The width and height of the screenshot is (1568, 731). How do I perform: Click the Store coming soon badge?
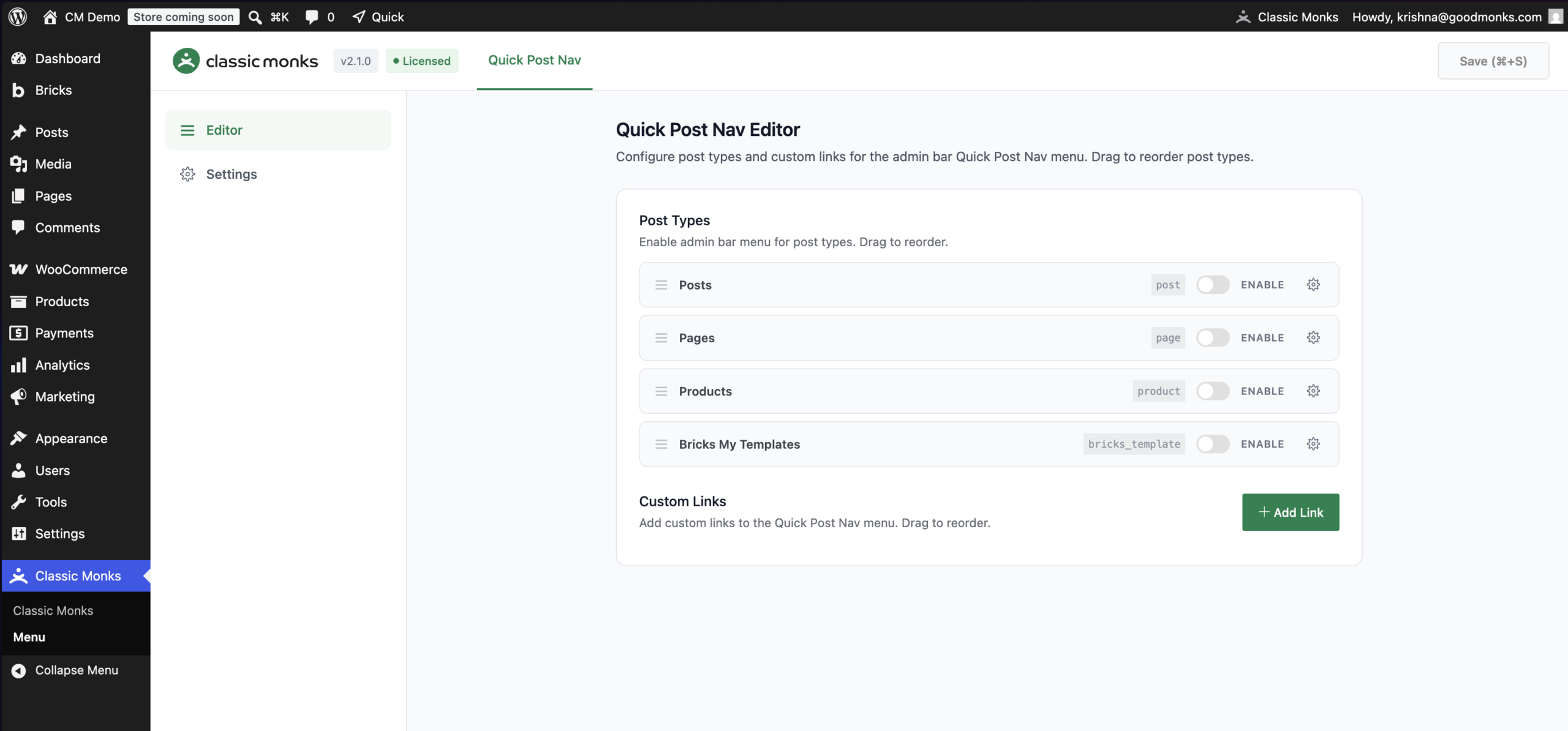(x=183, y=17)
